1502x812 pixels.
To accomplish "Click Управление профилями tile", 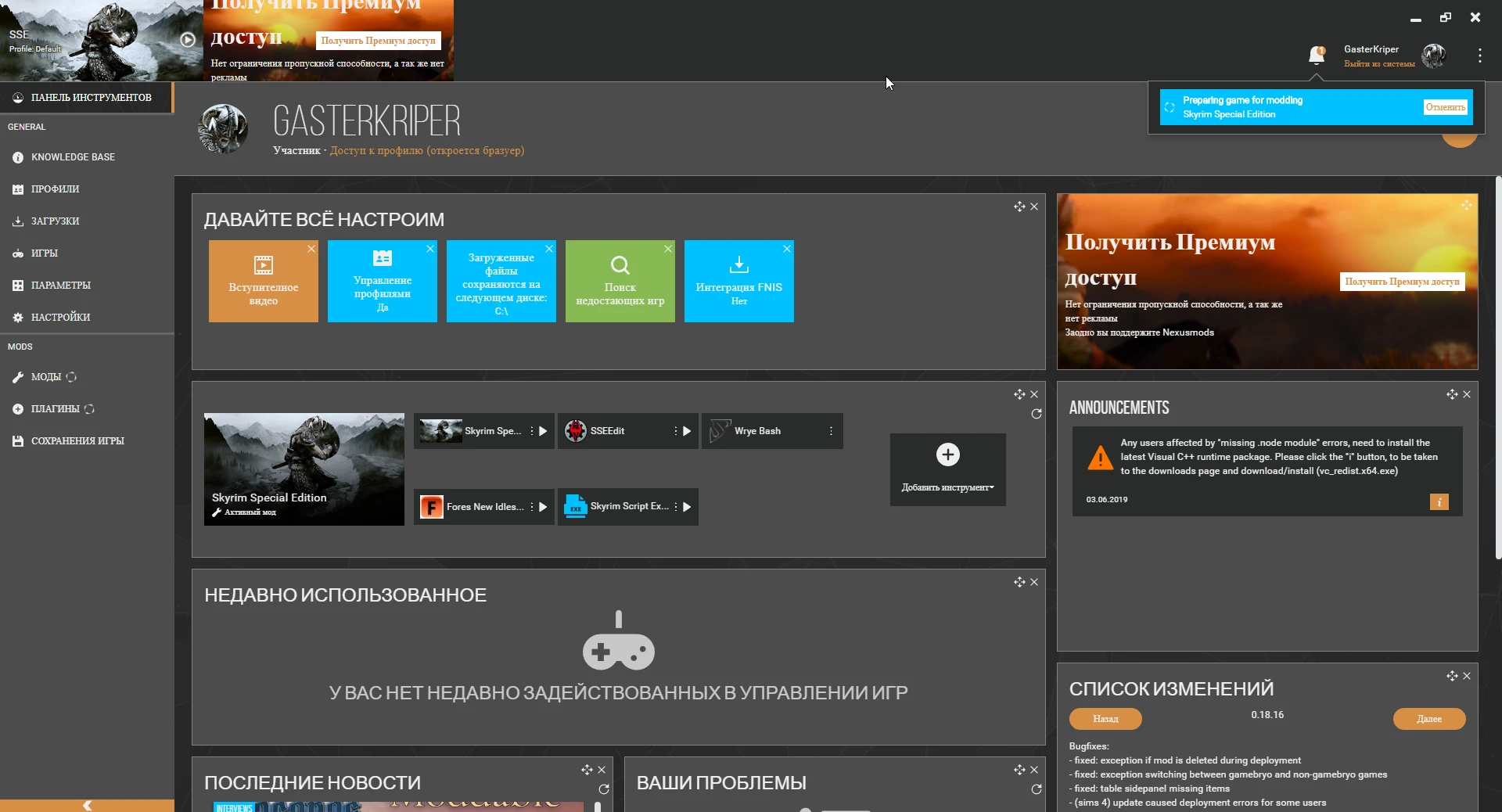I will coord(383,282).
